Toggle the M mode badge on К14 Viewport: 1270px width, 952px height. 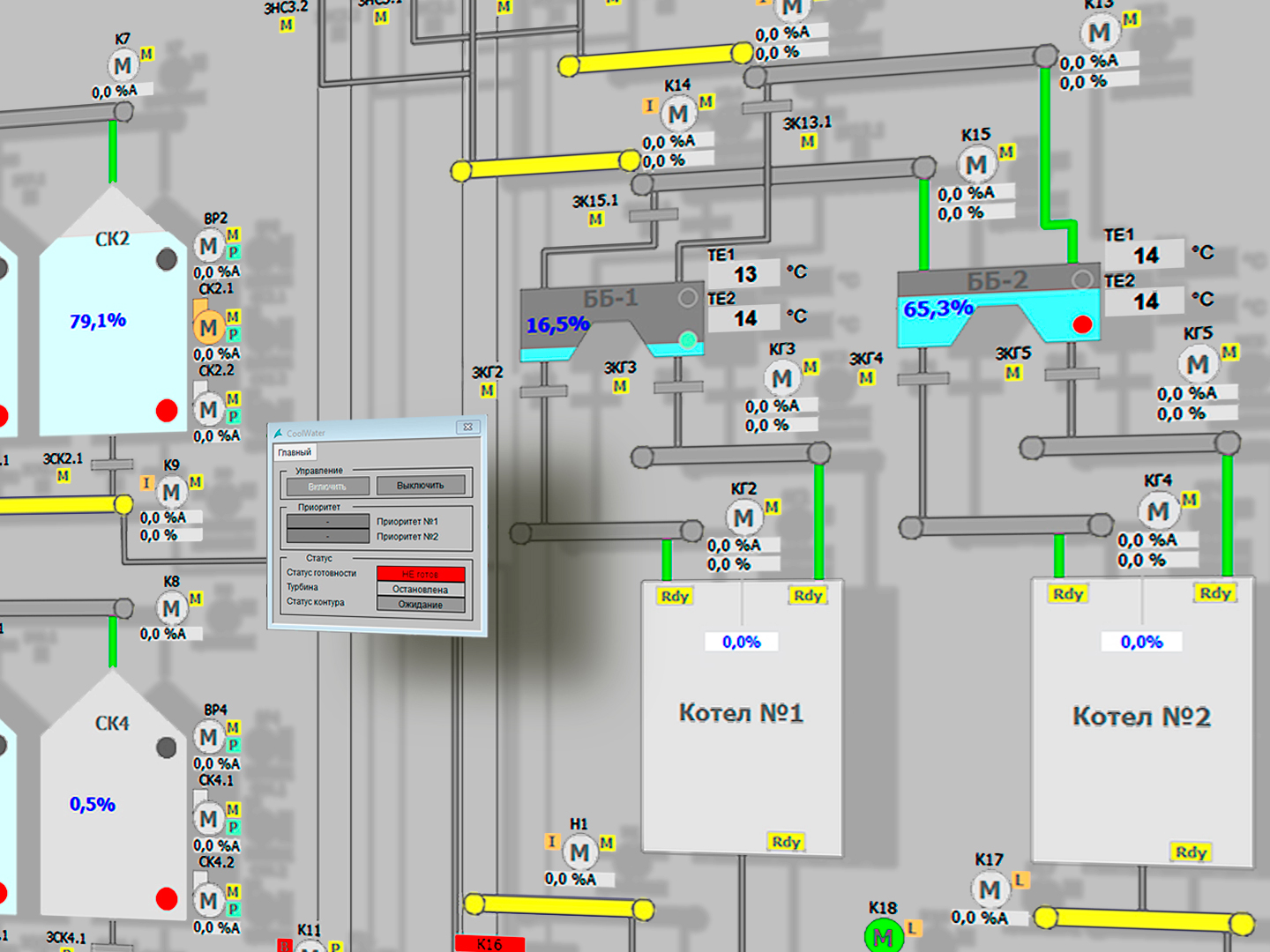pyautogui.click(x=706, y=102)
